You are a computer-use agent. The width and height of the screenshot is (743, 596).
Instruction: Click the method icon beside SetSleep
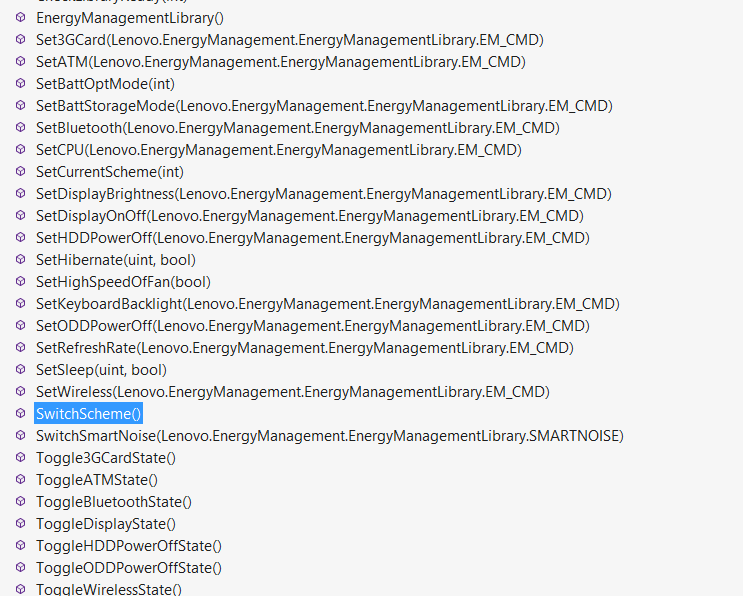click(x=20, y=370)
